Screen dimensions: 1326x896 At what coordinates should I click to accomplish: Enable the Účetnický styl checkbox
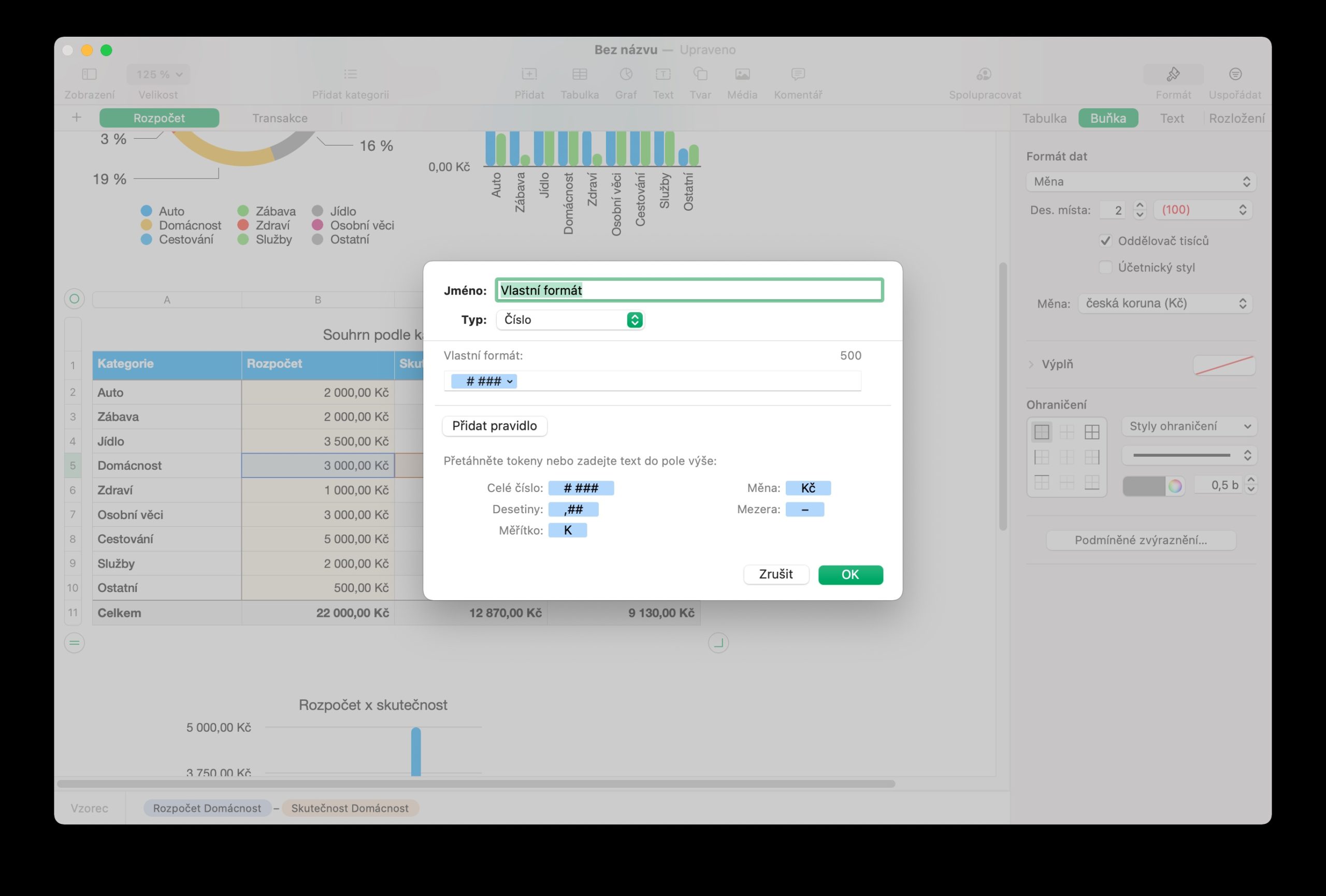pos(1105,267)
